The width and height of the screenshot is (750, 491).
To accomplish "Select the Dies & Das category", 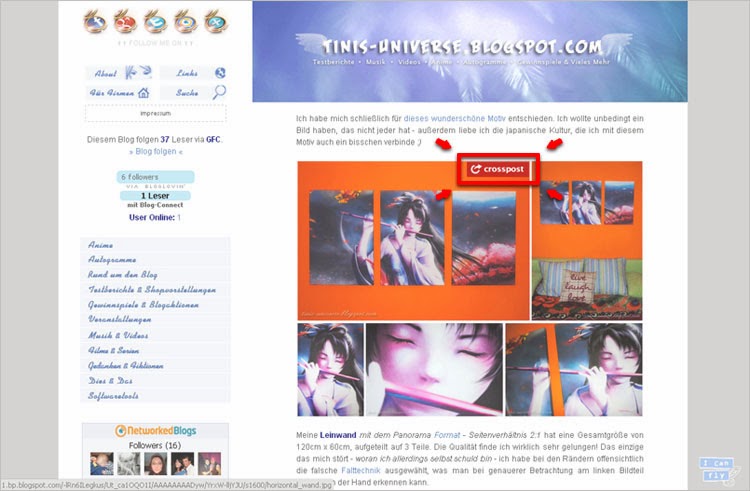I will [x=155, y=381].
